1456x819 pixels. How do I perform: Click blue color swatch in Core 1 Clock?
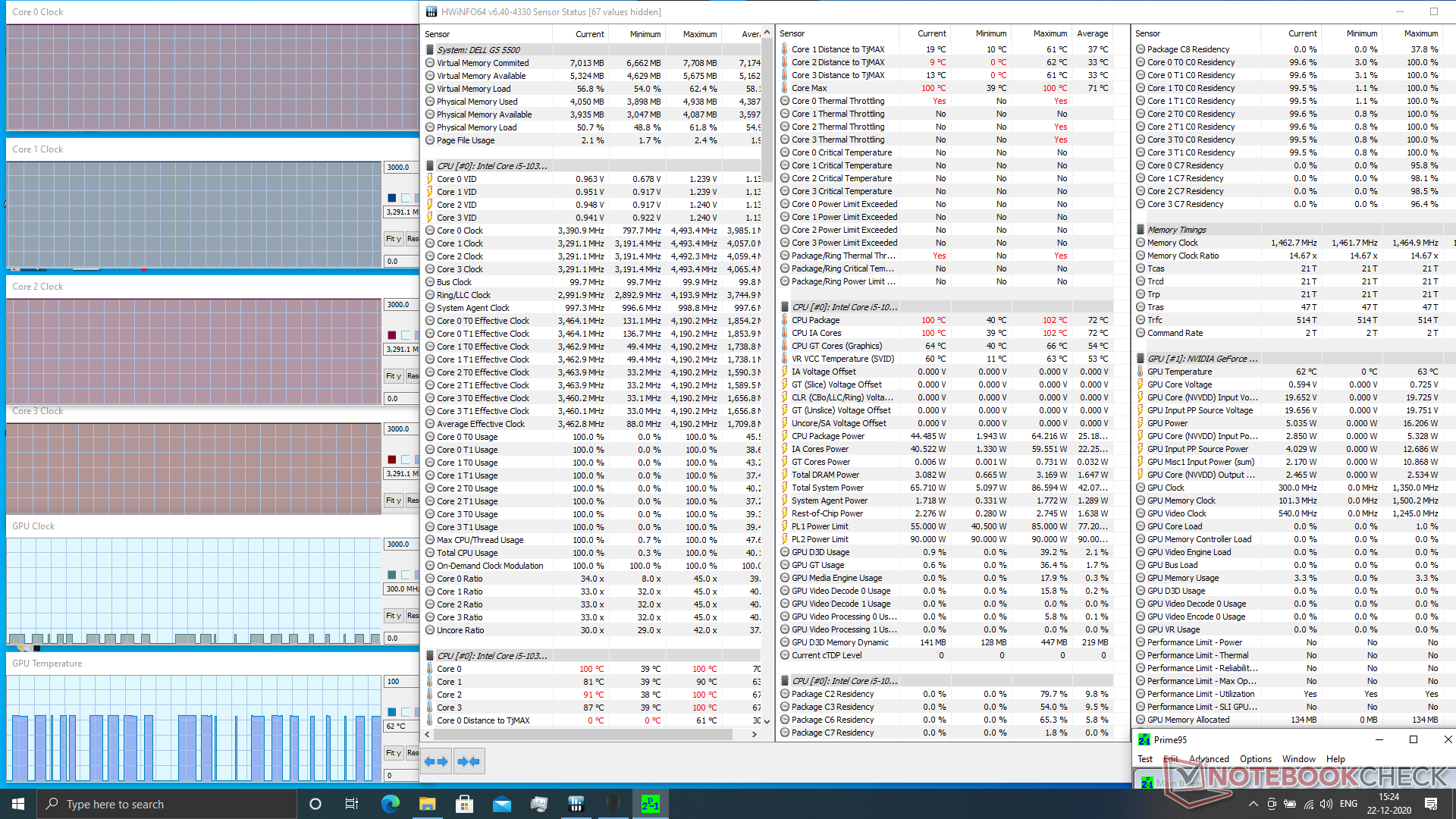click(x=392, y=198)
